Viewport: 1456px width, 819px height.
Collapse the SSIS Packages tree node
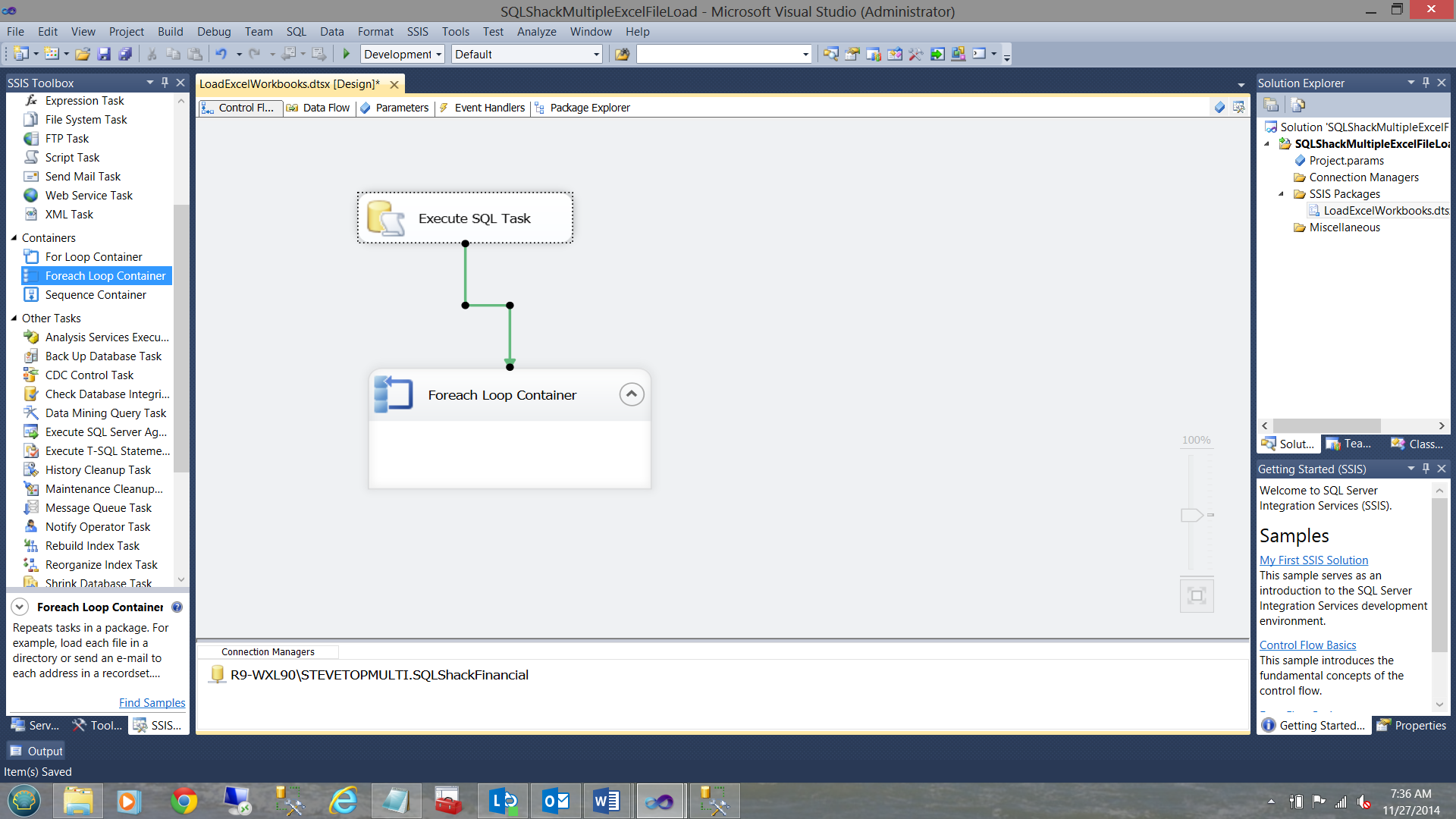pos(1282,194)
